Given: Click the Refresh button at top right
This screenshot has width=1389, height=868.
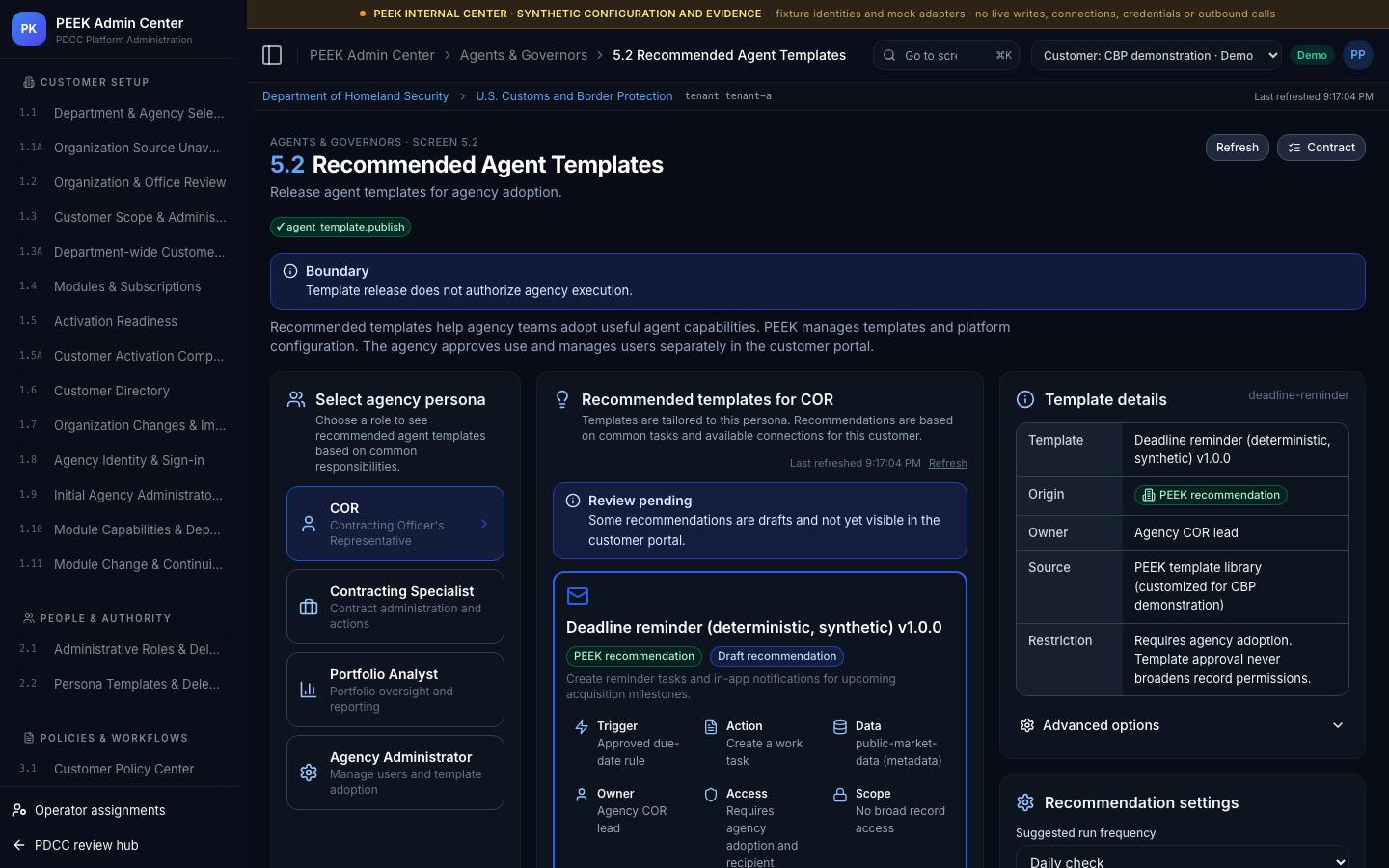Looking at the screenshot, I should point(1237,148).
